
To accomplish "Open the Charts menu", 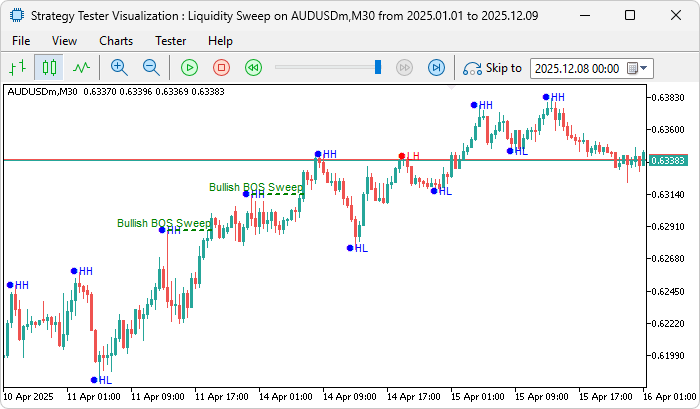I will point(116,41).
